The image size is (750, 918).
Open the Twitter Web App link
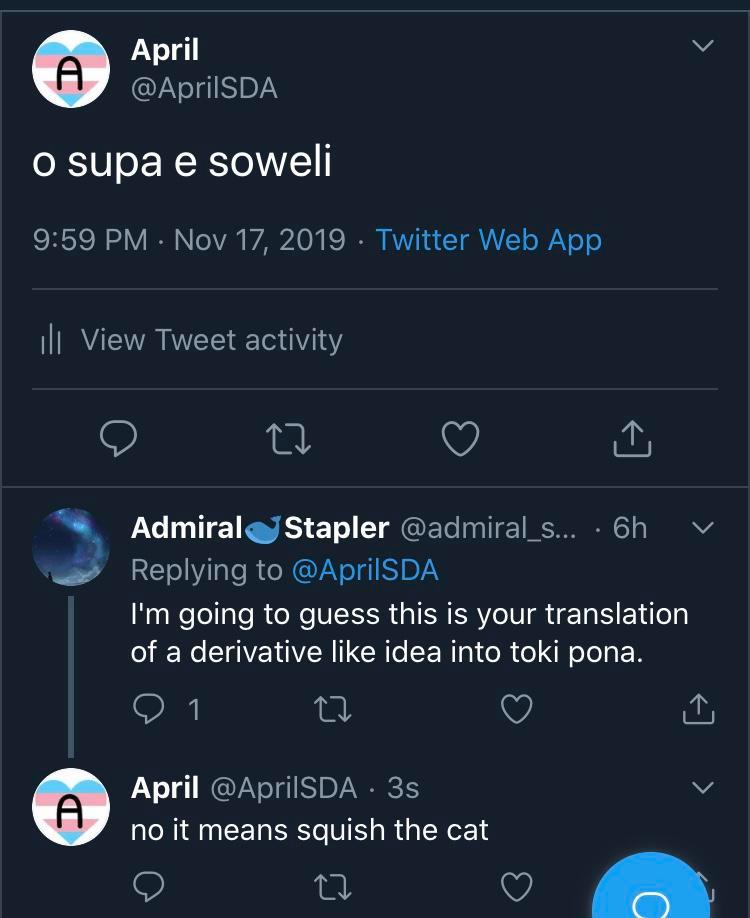[486, 240]
